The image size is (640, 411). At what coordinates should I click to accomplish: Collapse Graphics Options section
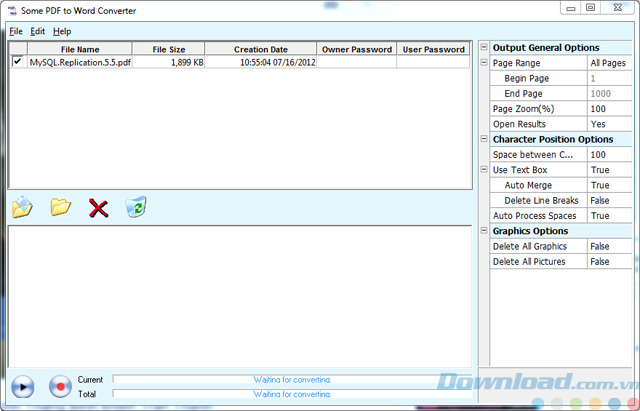[484, 231]
